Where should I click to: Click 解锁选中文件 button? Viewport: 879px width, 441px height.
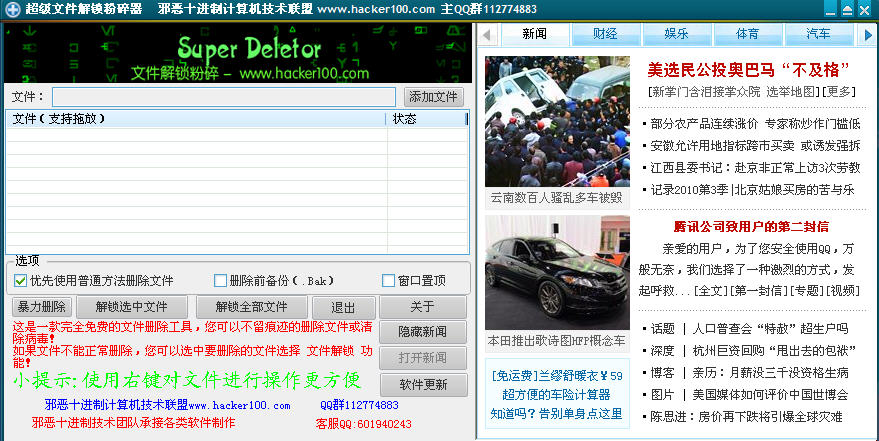[x=123, y=307]
